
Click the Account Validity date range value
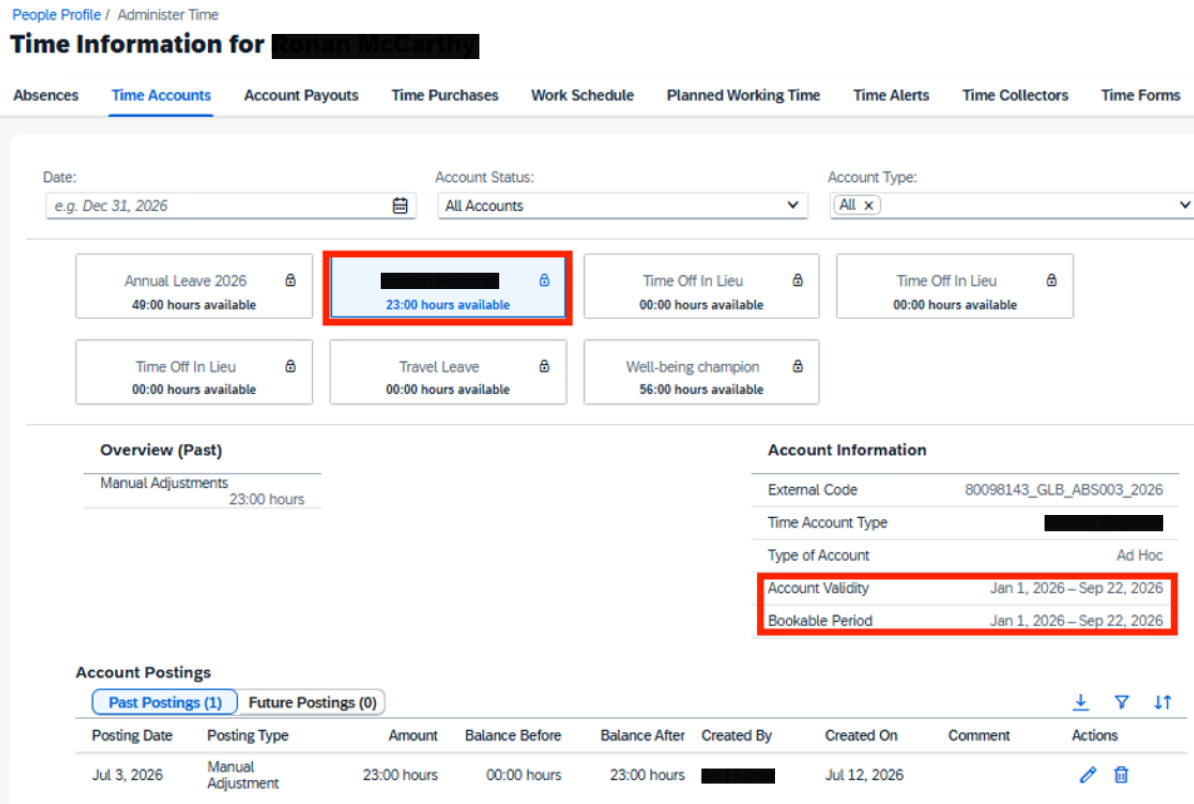click(x=1076, y=588)
